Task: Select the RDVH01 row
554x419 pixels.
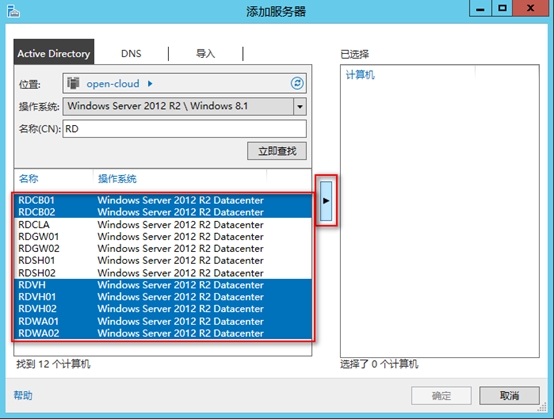Action: 163,297
